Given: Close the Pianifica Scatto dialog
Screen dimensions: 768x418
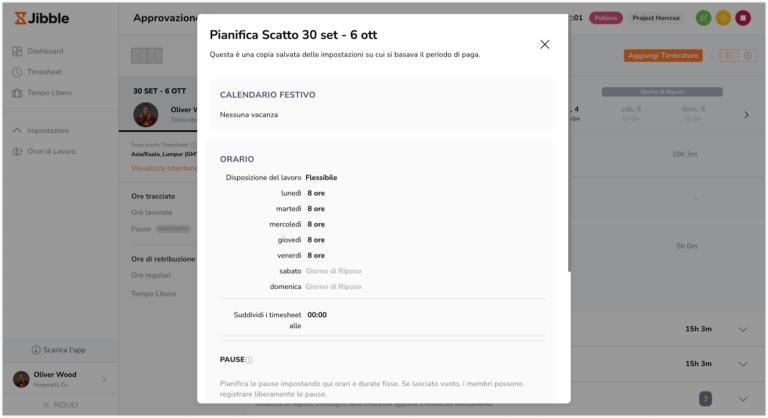Looking at the screenshot, I should [x=544, y=45].
